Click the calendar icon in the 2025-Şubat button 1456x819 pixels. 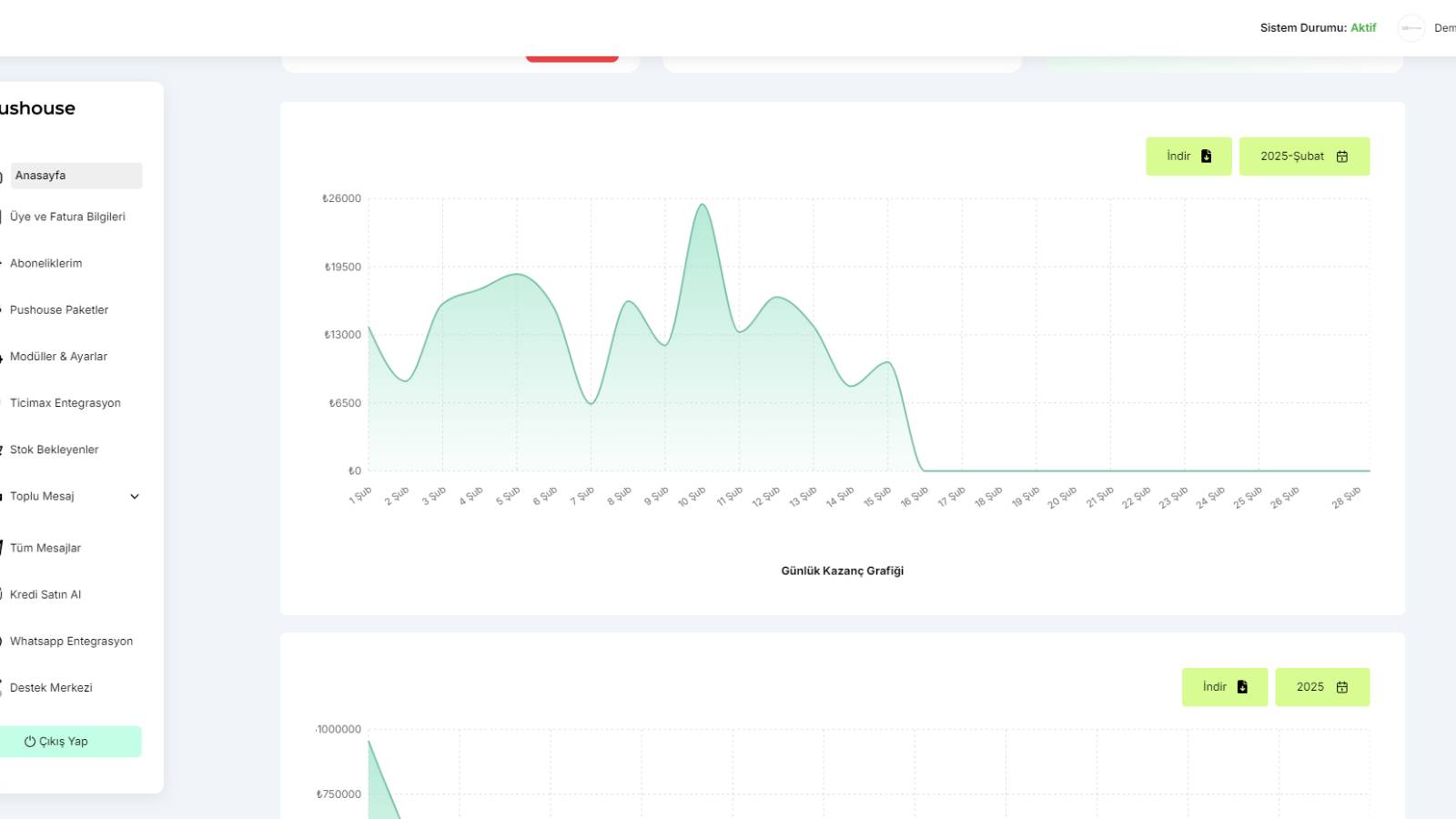(1342, 157)
